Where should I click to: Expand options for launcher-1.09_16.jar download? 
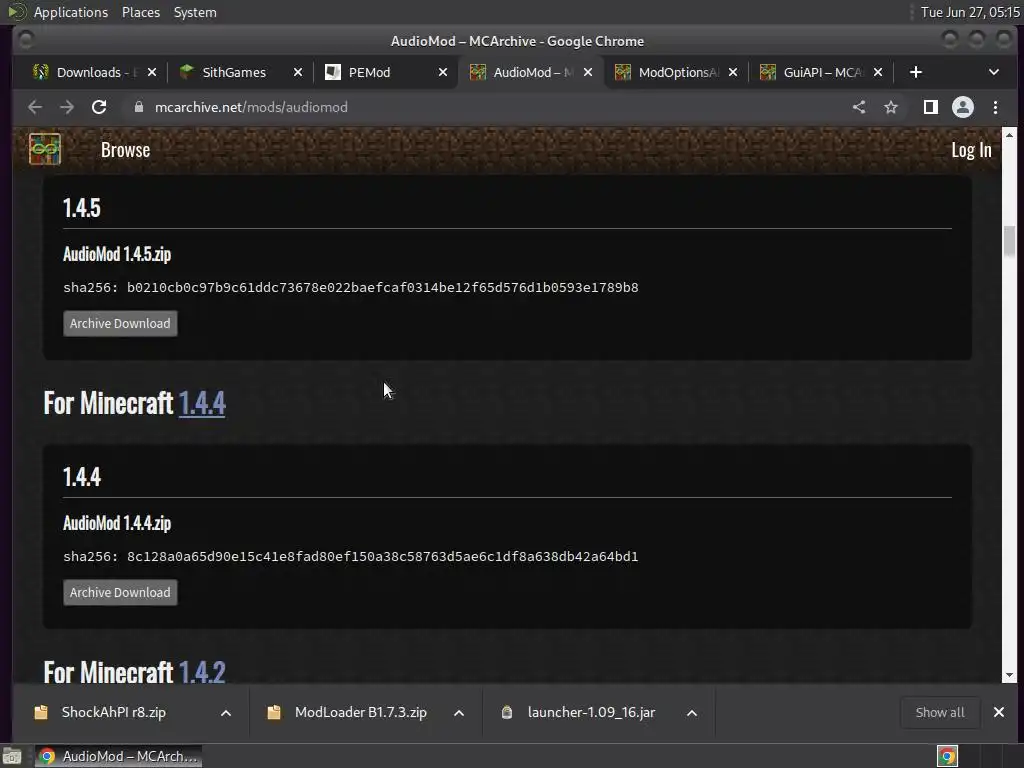pyautogui.click(x=692, y=712)
